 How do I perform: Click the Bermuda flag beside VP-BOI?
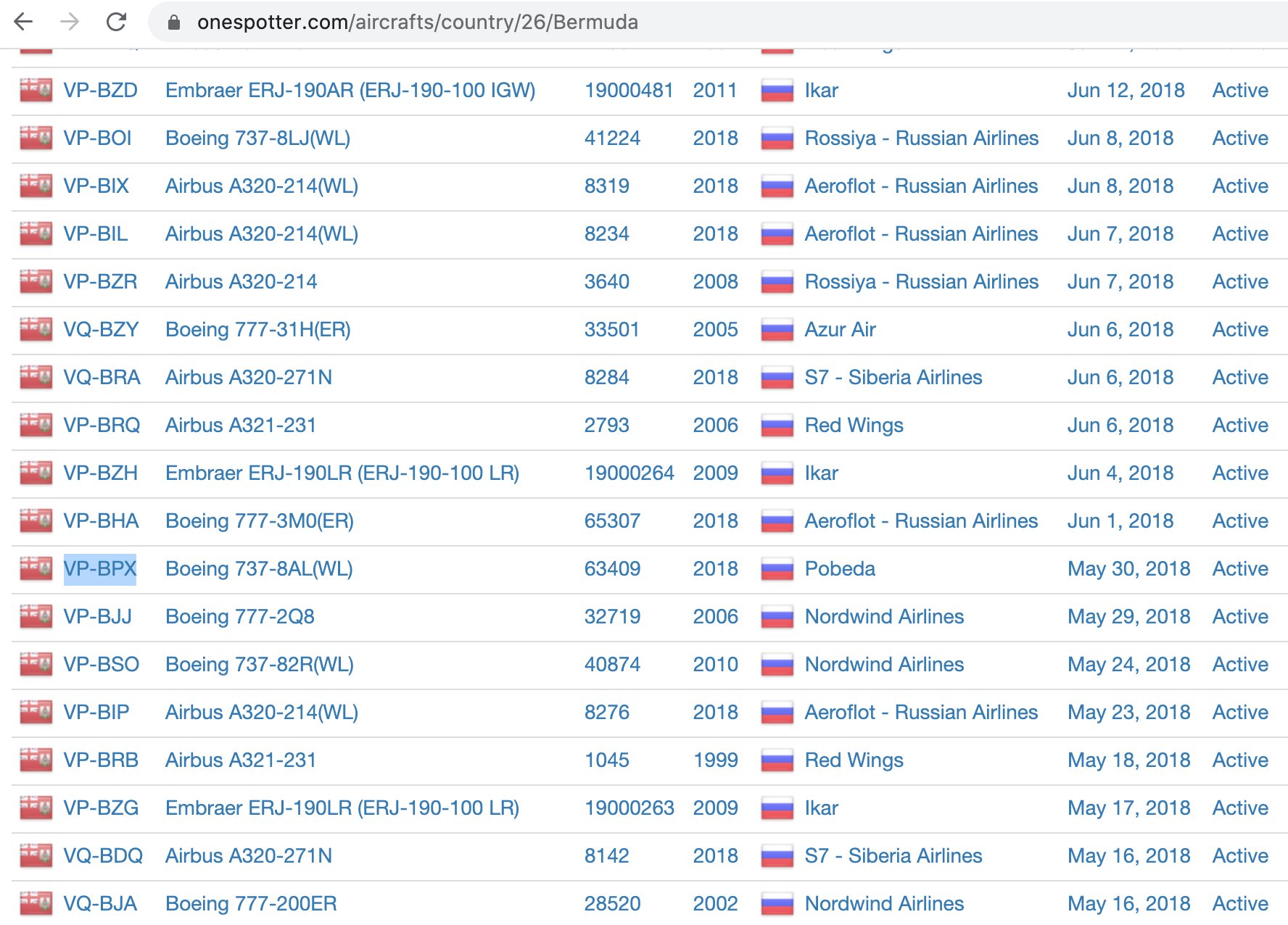click(36, 138)
